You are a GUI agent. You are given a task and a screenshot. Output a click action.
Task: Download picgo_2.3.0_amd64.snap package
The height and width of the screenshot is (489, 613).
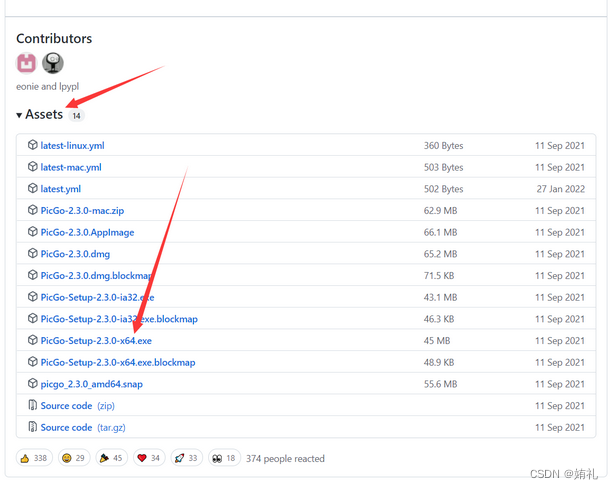coord(91,384)
